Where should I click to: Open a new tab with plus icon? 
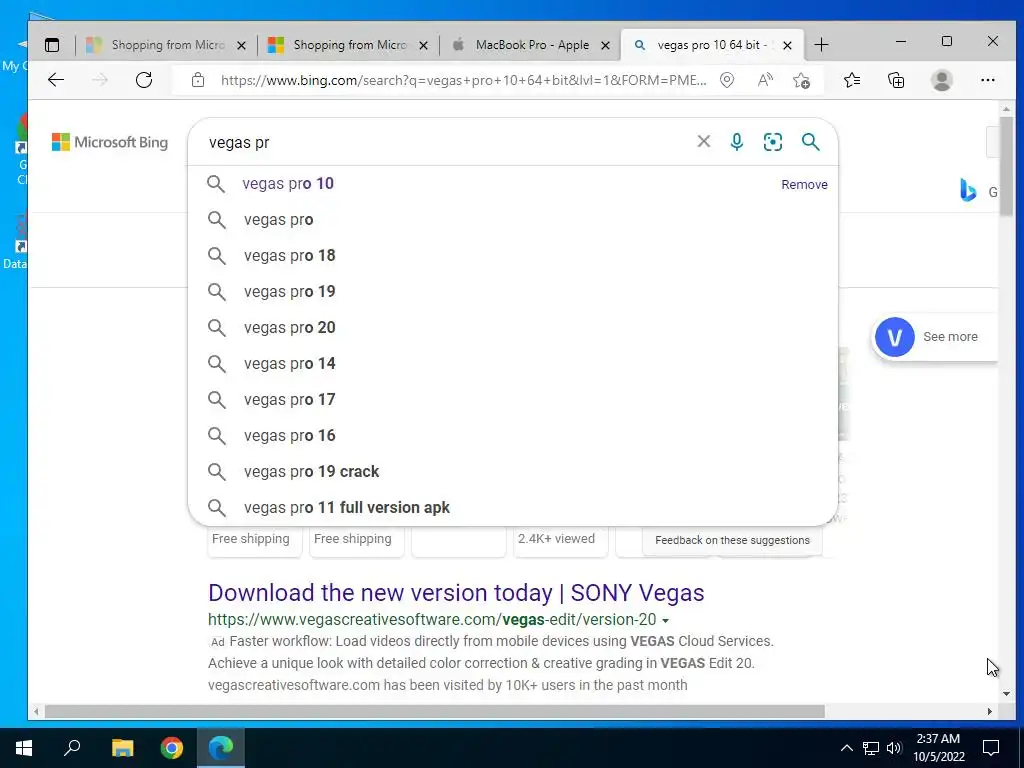[x=822, y=45]
